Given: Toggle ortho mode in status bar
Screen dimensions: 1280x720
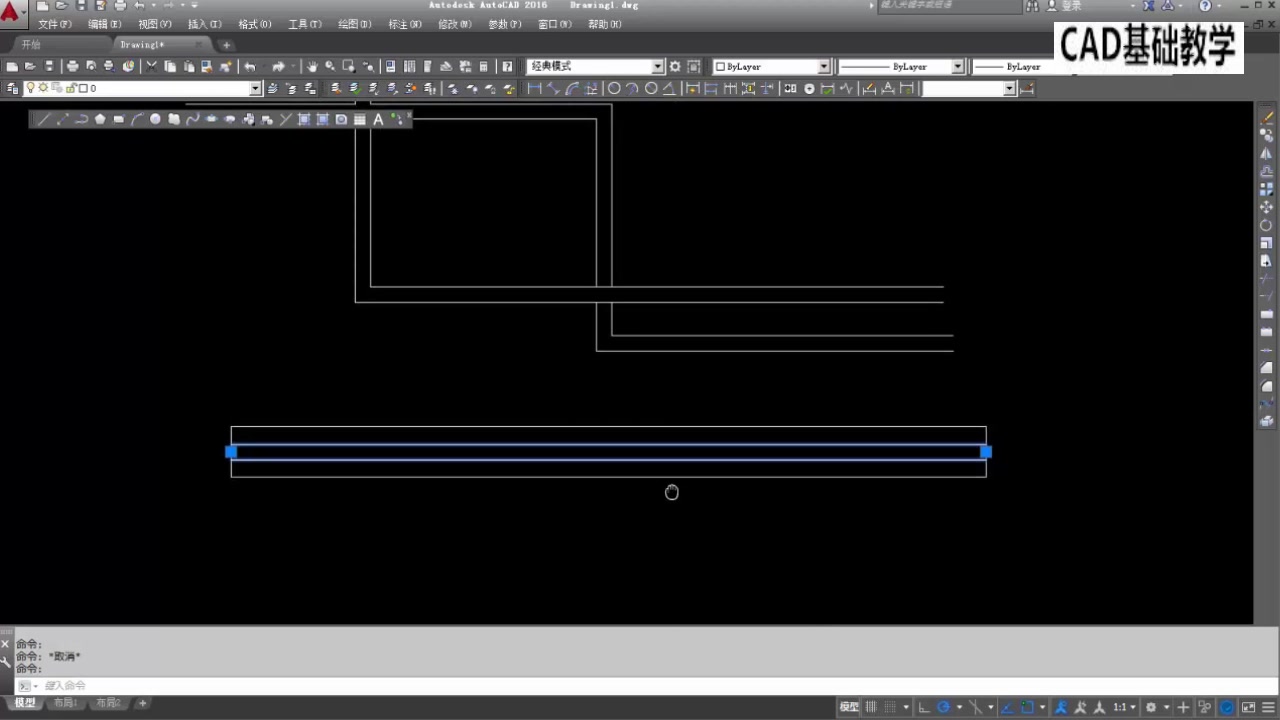Looking at the screenshot, I should [x=924, y=706].
